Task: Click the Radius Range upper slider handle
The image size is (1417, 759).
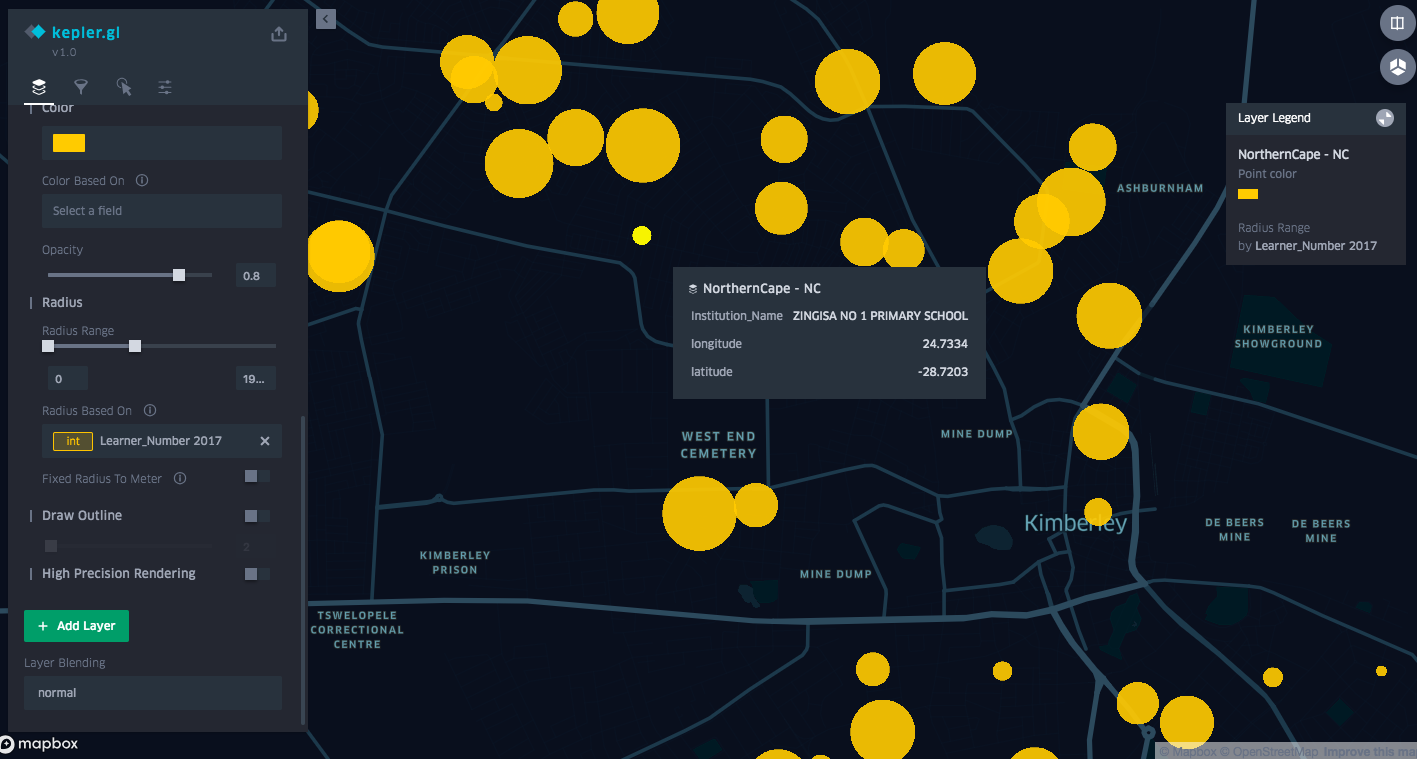Action: (135, 346)
